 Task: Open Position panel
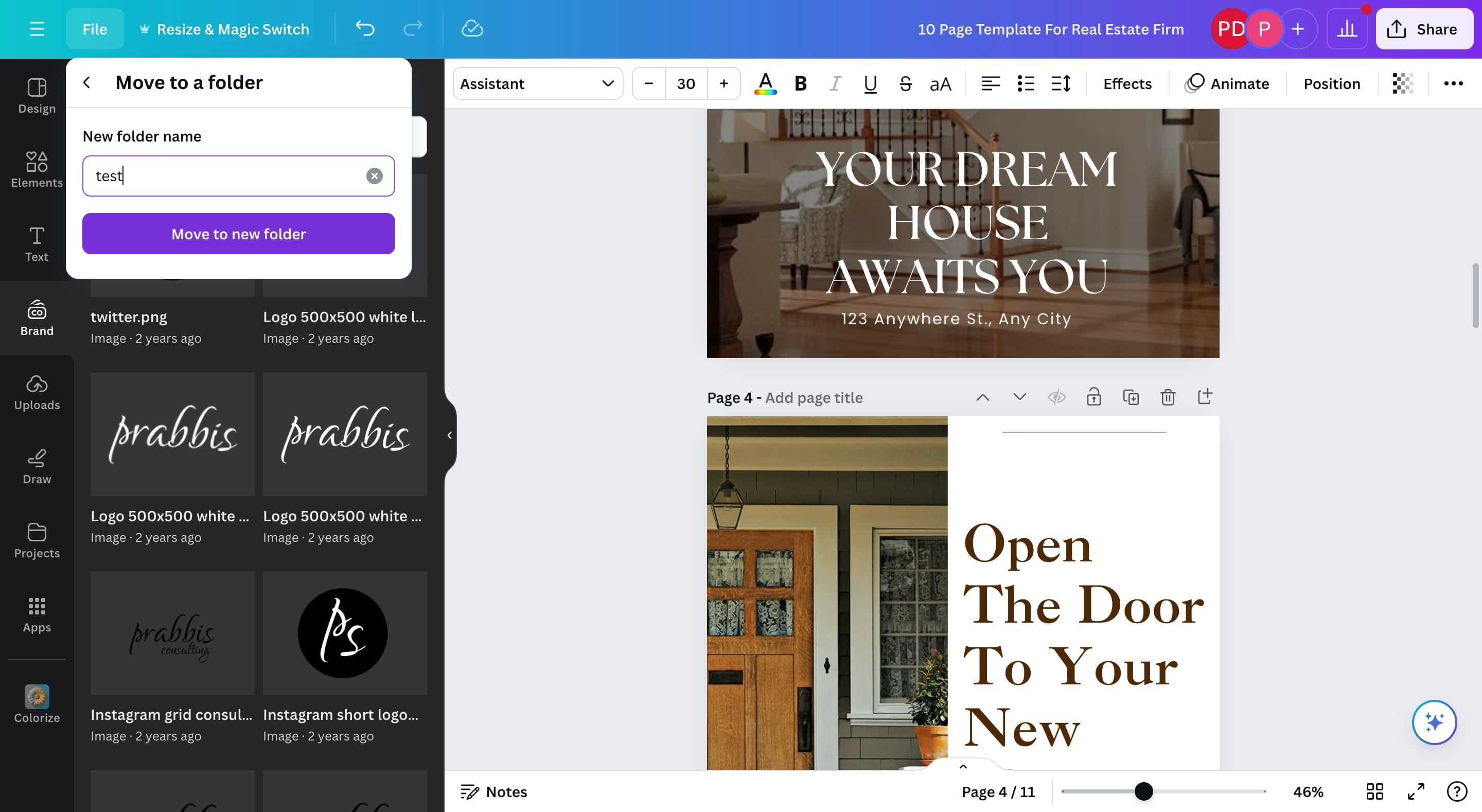coord(1331,83)
